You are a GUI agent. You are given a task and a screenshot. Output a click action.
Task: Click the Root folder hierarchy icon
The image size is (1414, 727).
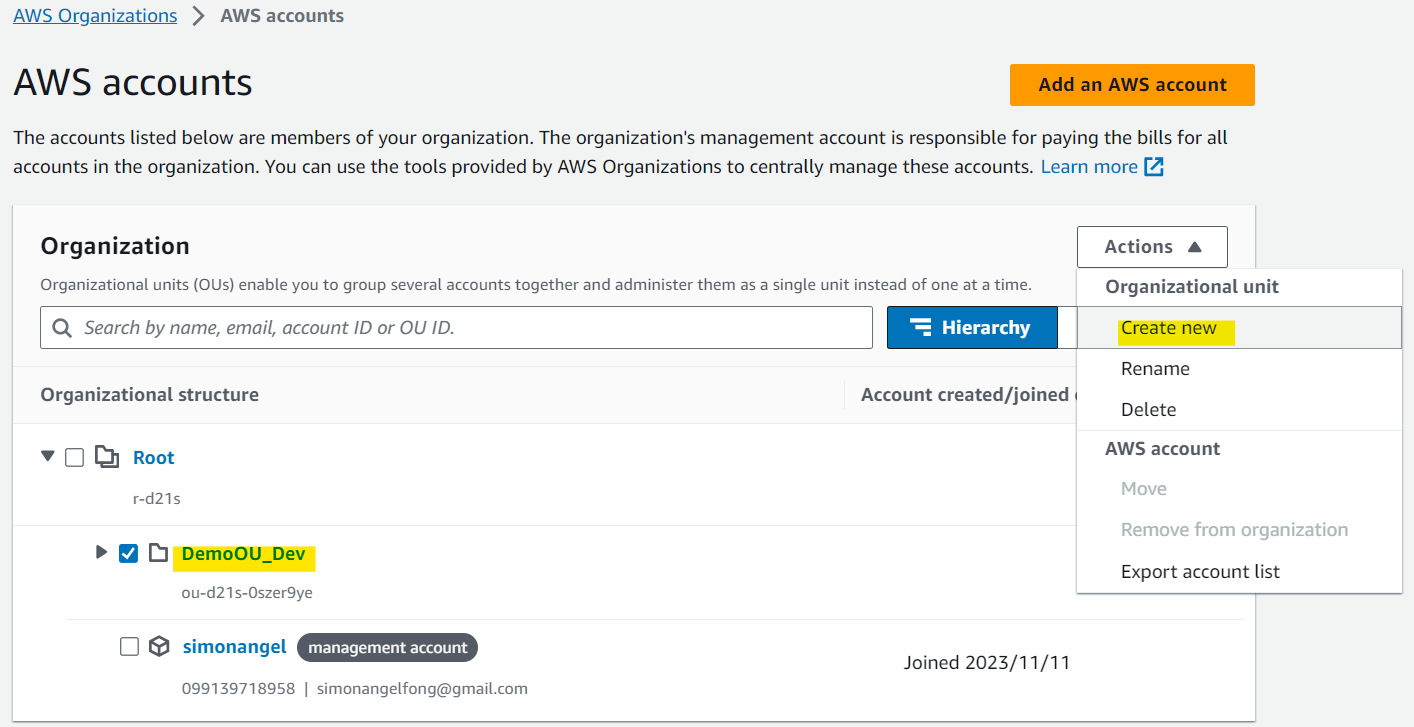coord(106,457)
